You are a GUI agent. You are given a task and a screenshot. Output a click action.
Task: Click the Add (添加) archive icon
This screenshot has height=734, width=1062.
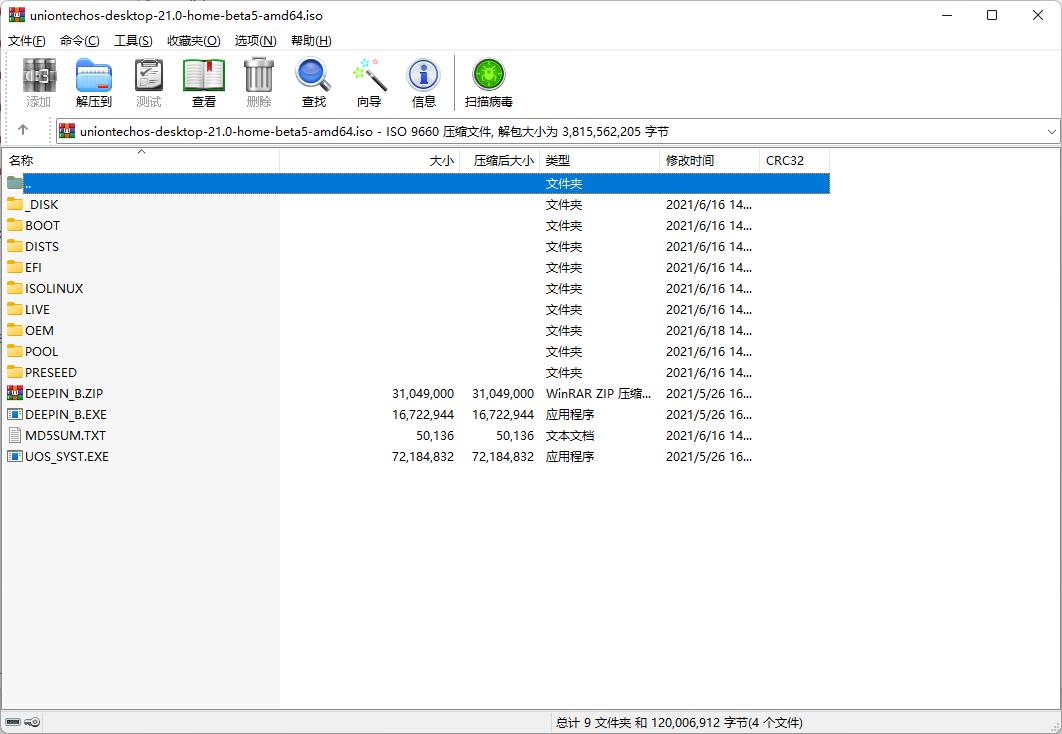[39, 82]
